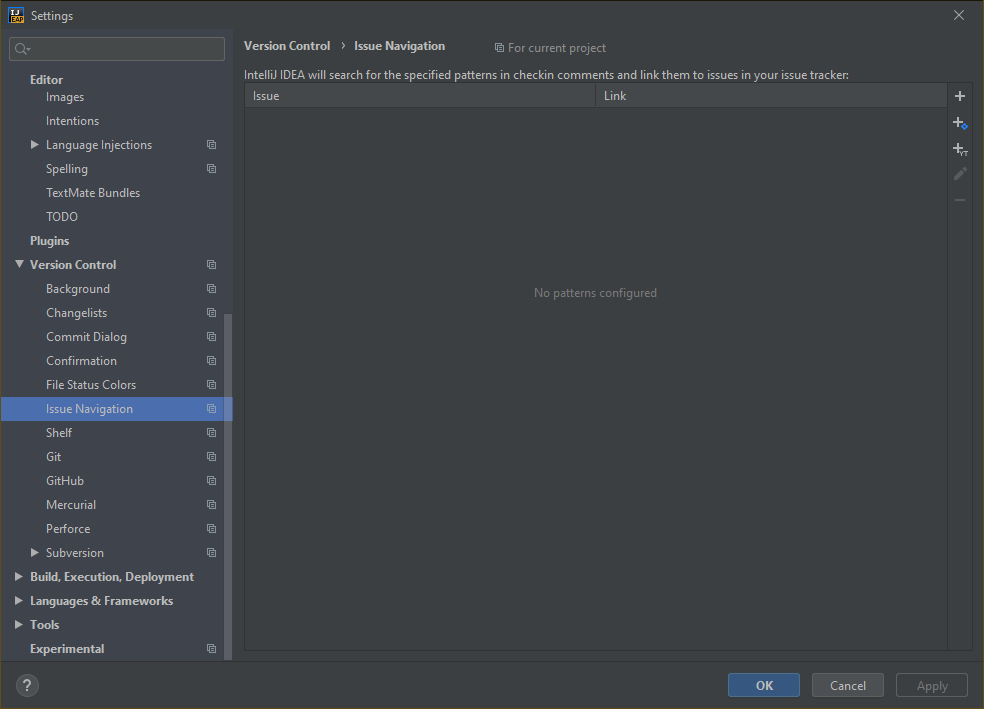Click Version Control breadcrumb link
Screen dimensions: 984x709
point(287,46)
